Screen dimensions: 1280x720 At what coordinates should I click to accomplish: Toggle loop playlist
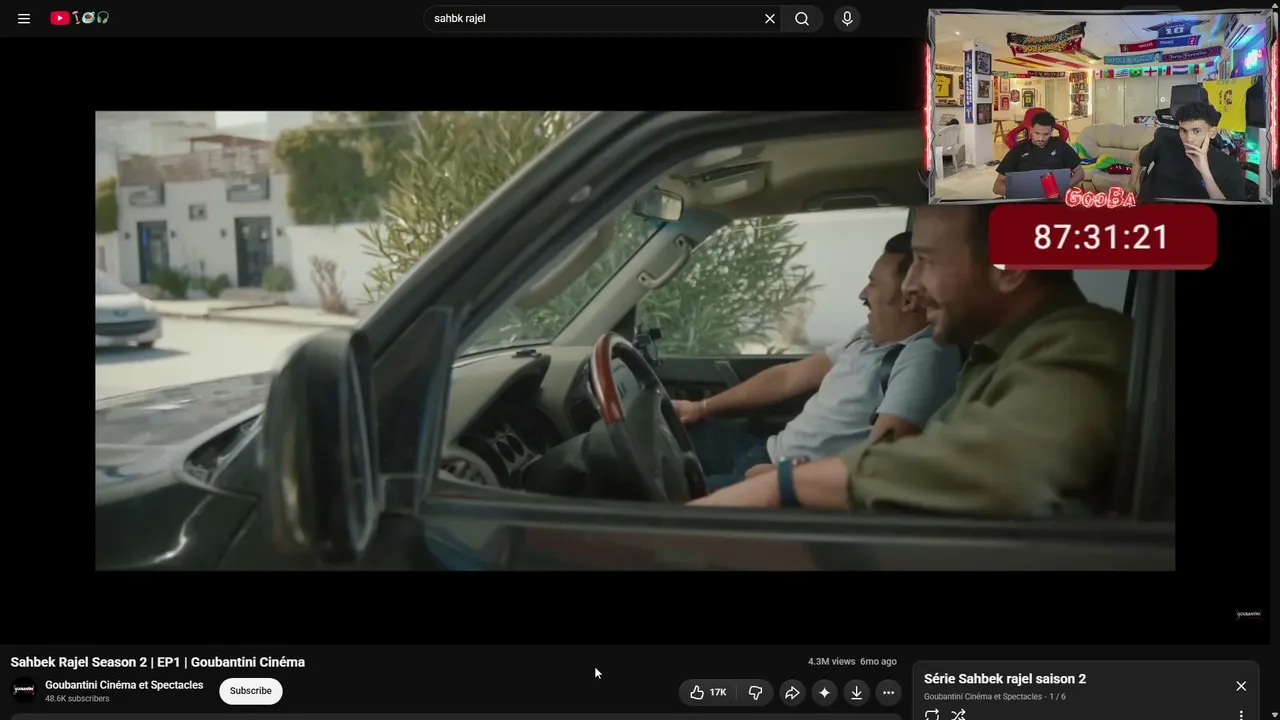coord(932,714)
